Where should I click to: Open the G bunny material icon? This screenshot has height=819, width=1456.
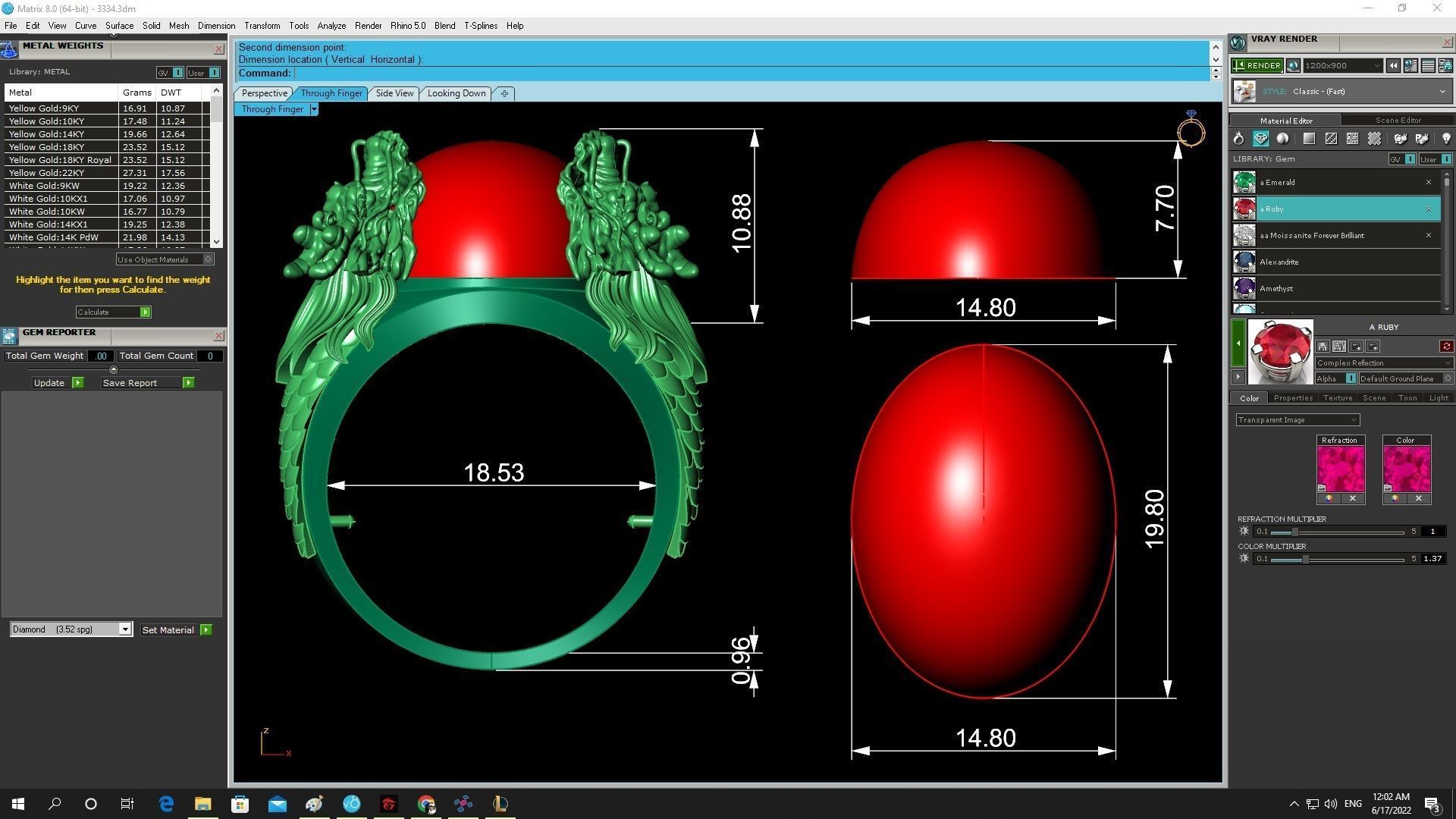[x=1400, y=139]
